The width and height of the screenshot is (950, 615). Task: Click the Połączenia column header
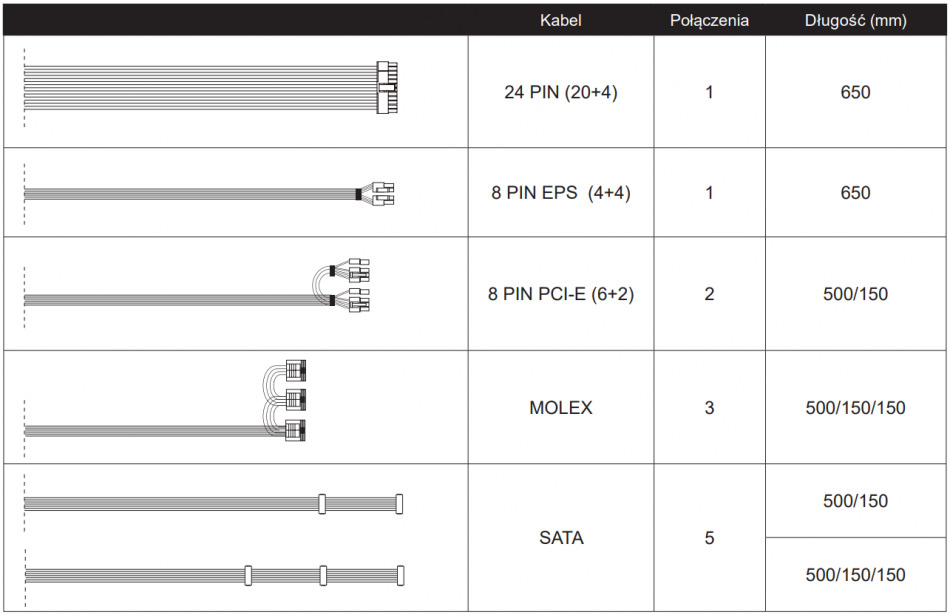(709, 20)
